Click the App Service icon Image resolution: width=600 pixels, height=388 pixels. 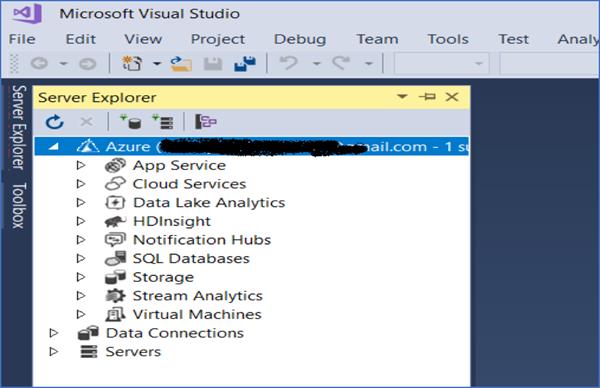click(x=115, y=165)
